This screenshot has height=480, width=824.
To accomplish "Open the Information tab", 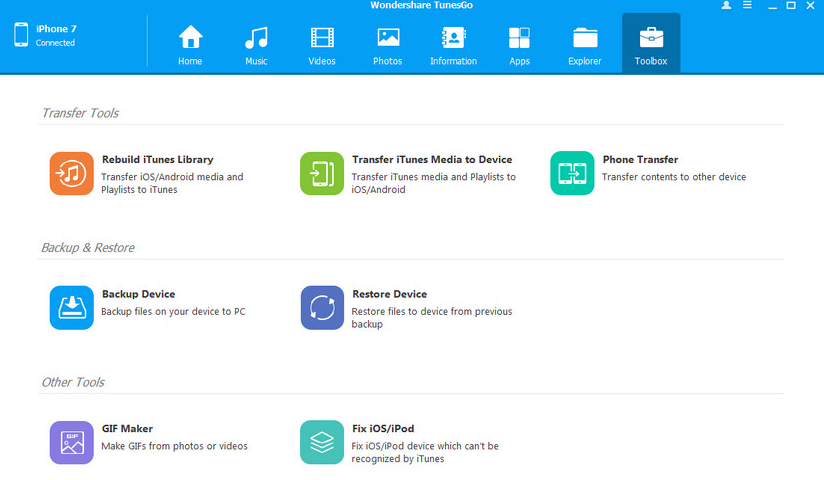I will tap(454, 45).
